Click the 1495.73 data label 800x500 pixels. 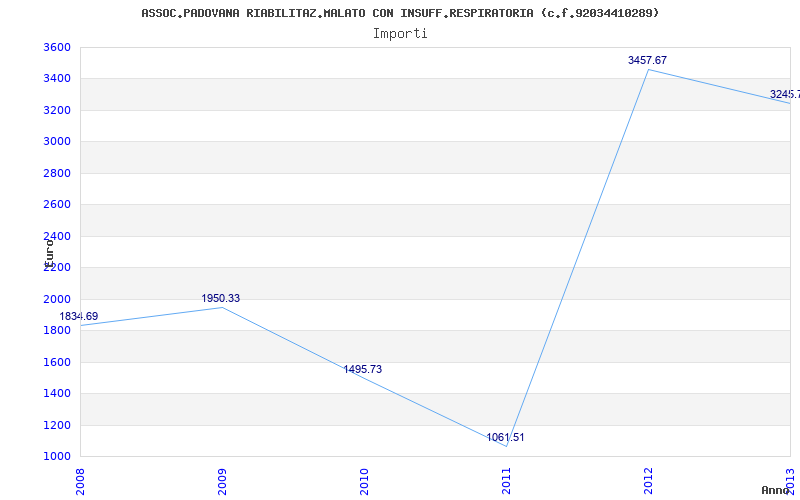(362, 369)
